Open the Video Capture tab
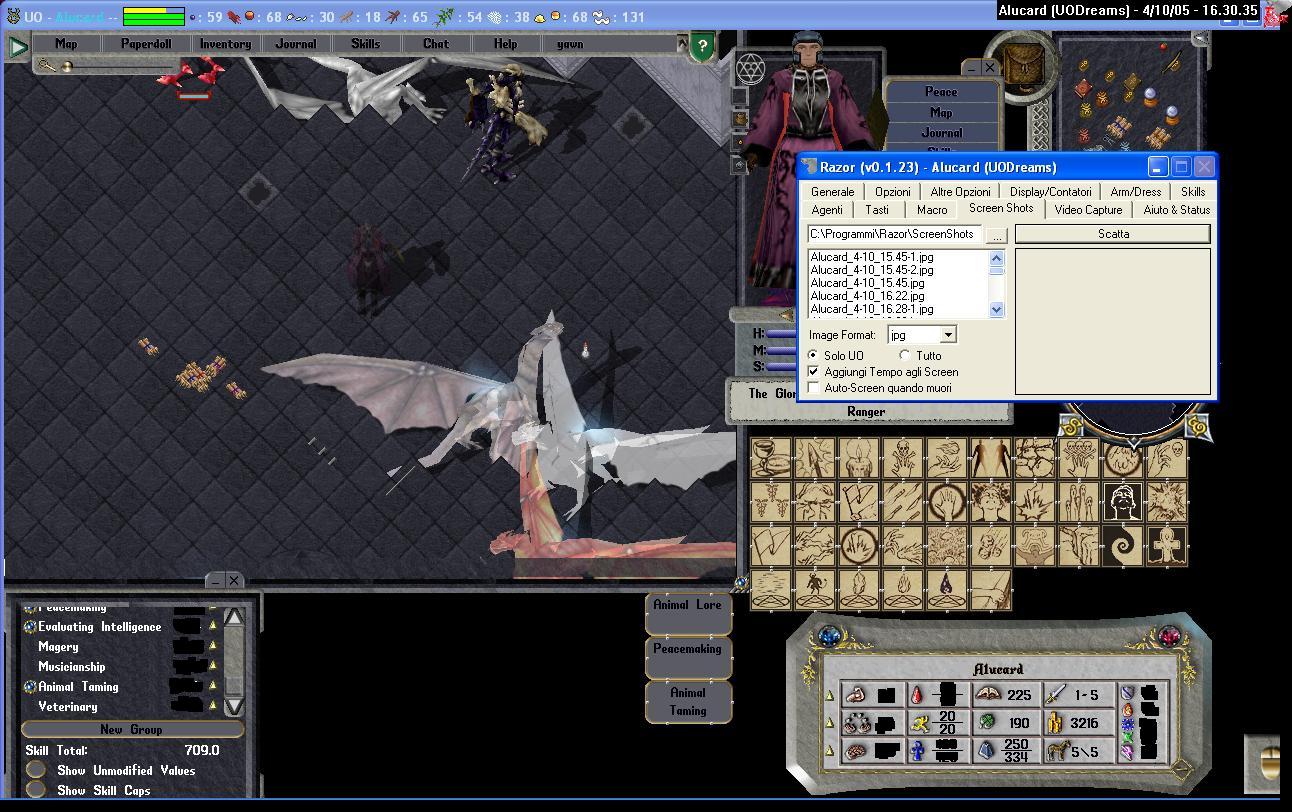This screenshot has height=812, width=1292. 1088,210
